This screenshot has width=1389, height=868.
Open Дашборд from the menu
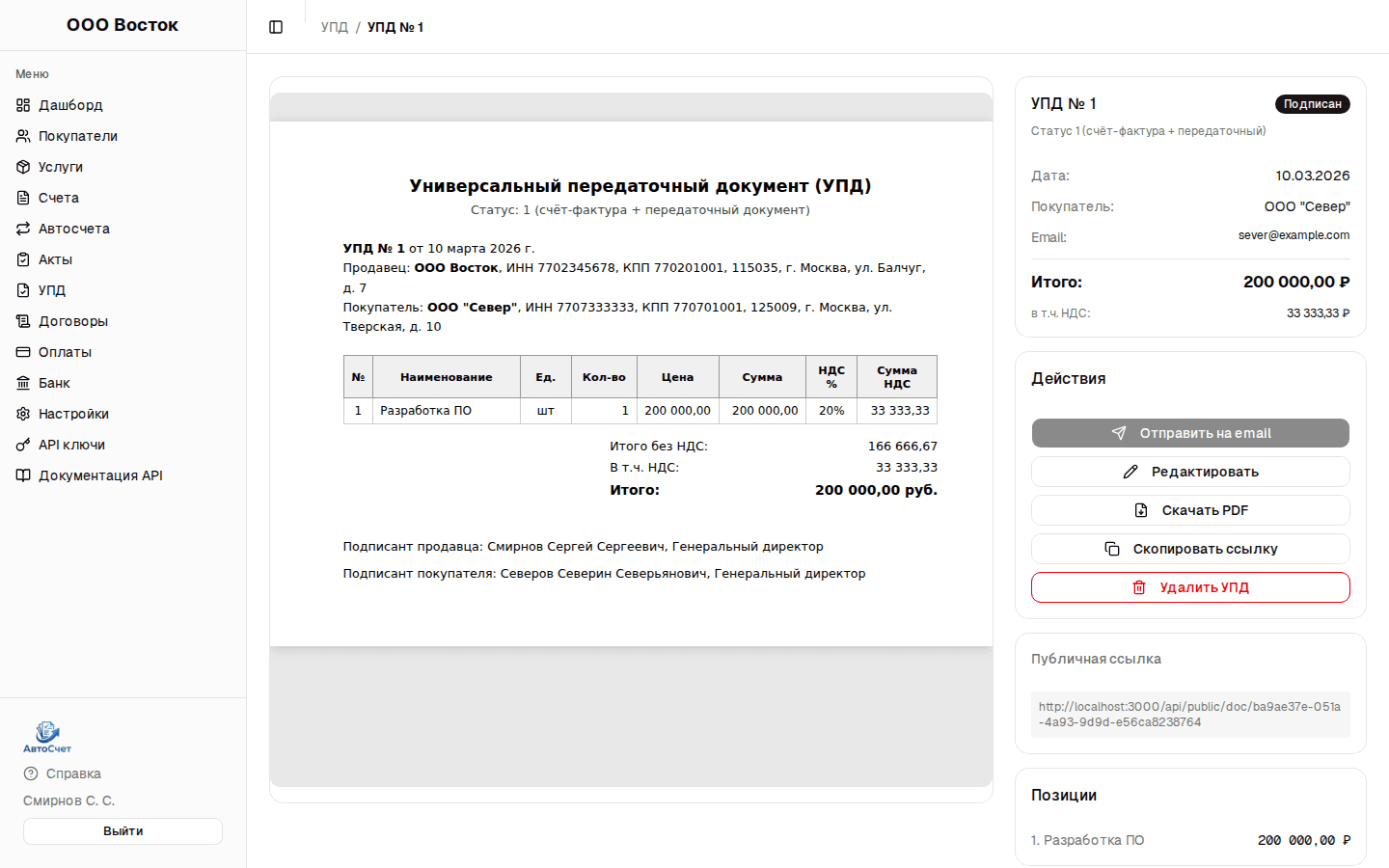click(x=123, y=105)
